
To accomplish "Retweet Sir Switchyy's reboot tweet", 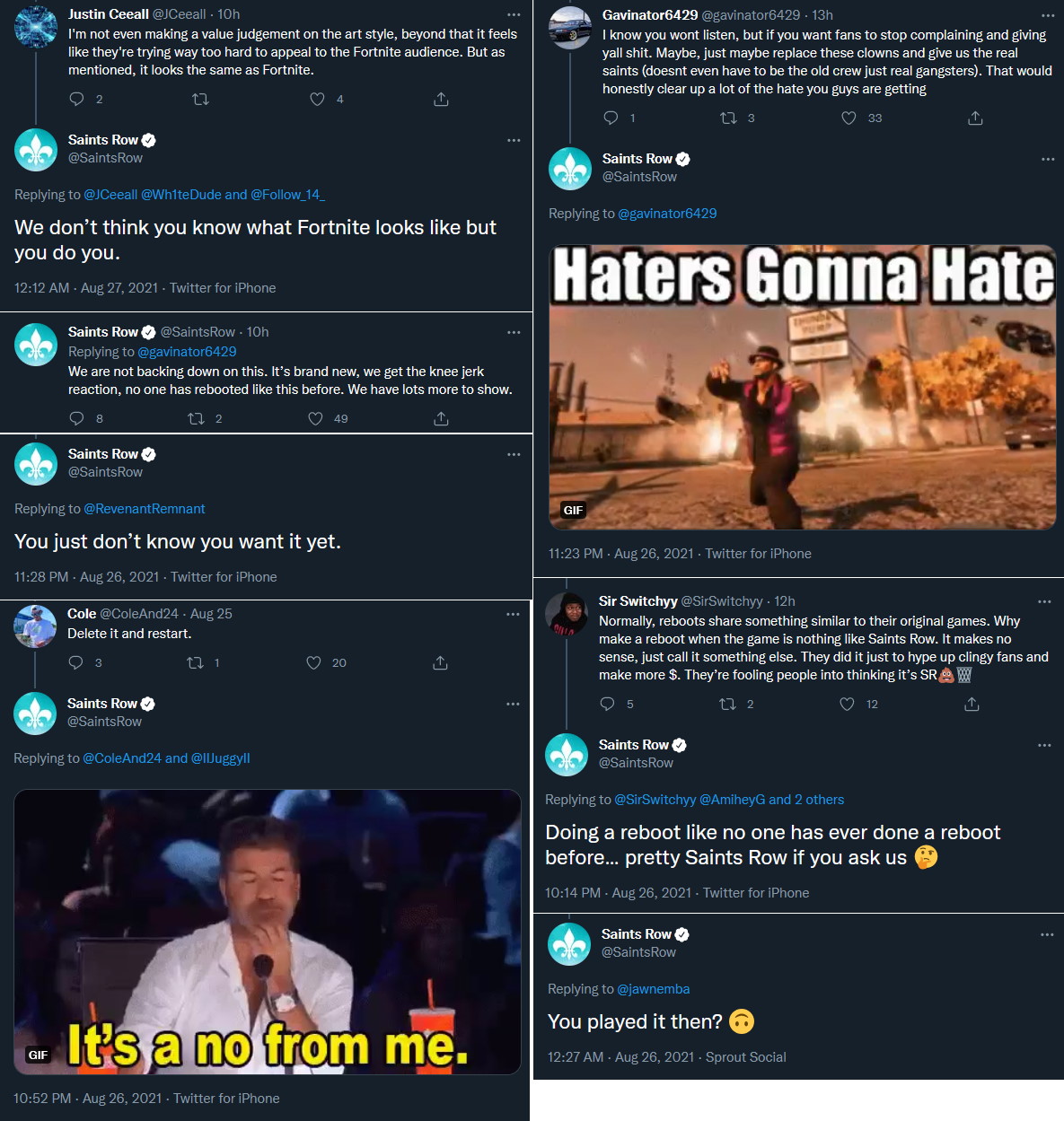I will coord(728,704).
